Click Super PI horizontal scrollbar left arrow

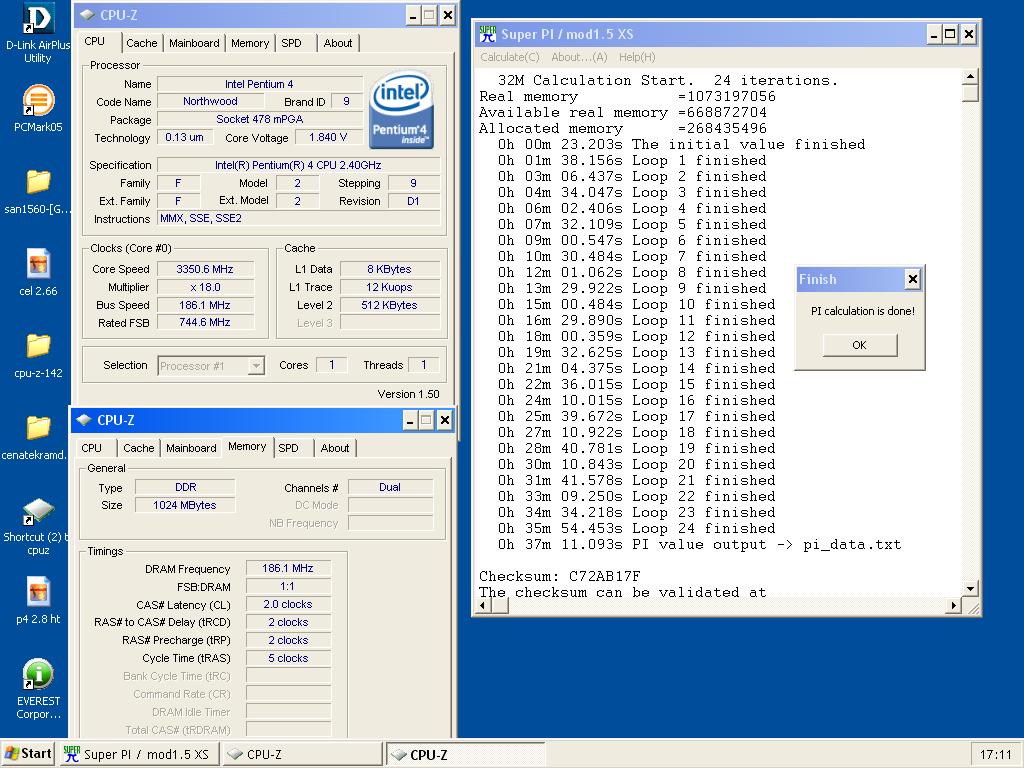tap(485, 605)
